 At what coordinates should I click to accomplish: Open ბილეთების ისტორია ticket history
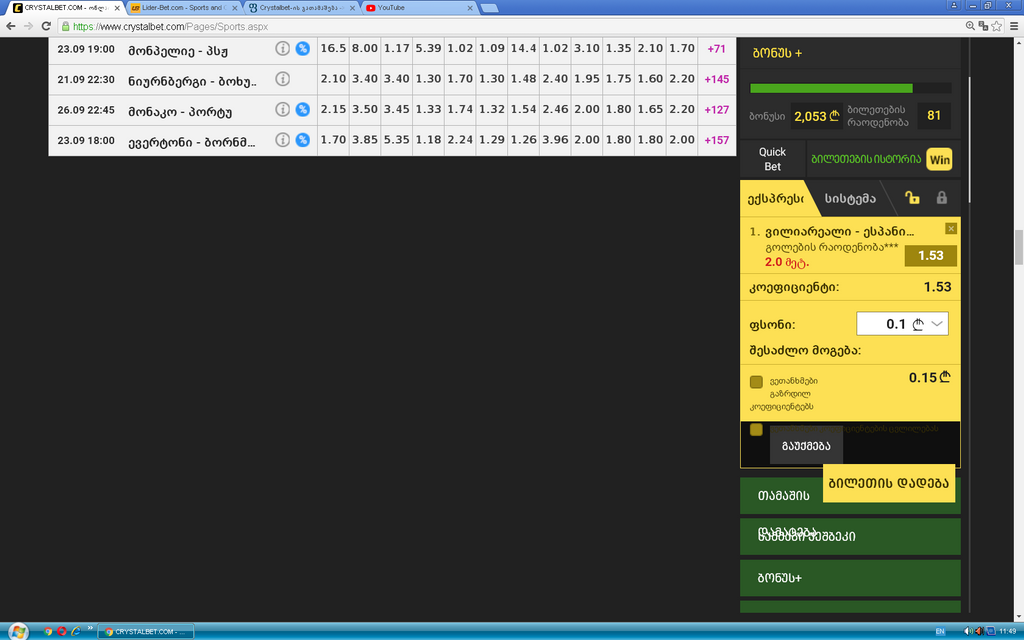pos(866,159)
